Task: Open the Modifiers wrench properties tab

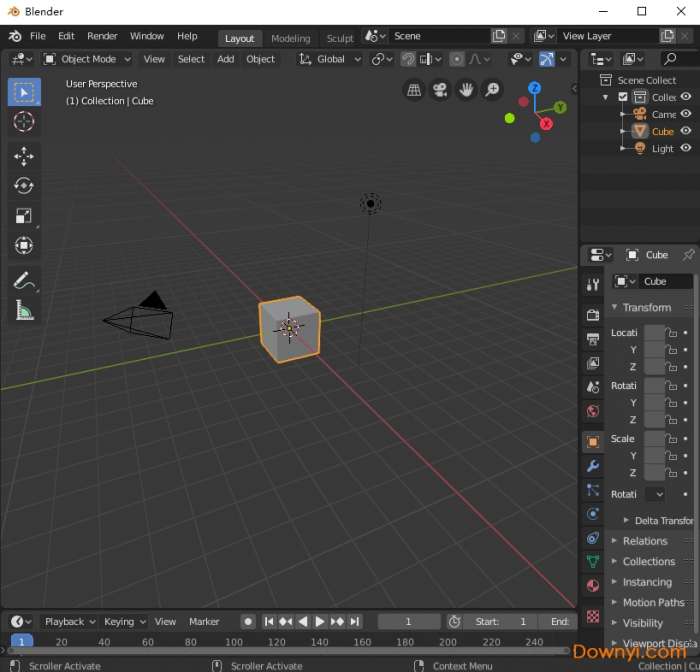Action: pyautogui.click(x=593, y=466)
